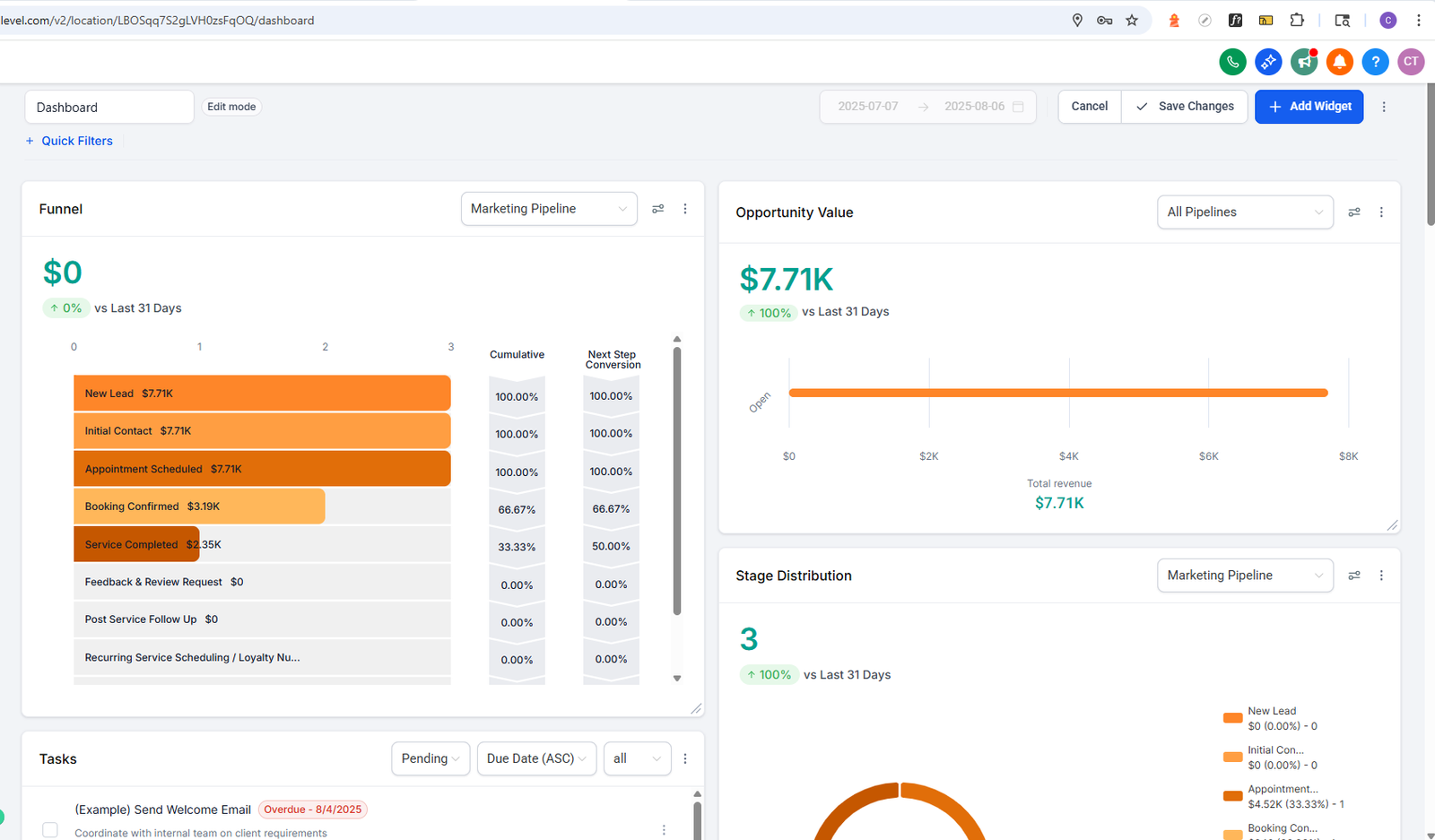This screenshot has width=1435, height=840.
Task: Click the New Lead orange legend swatch
Action: [x=1232, y=718]
